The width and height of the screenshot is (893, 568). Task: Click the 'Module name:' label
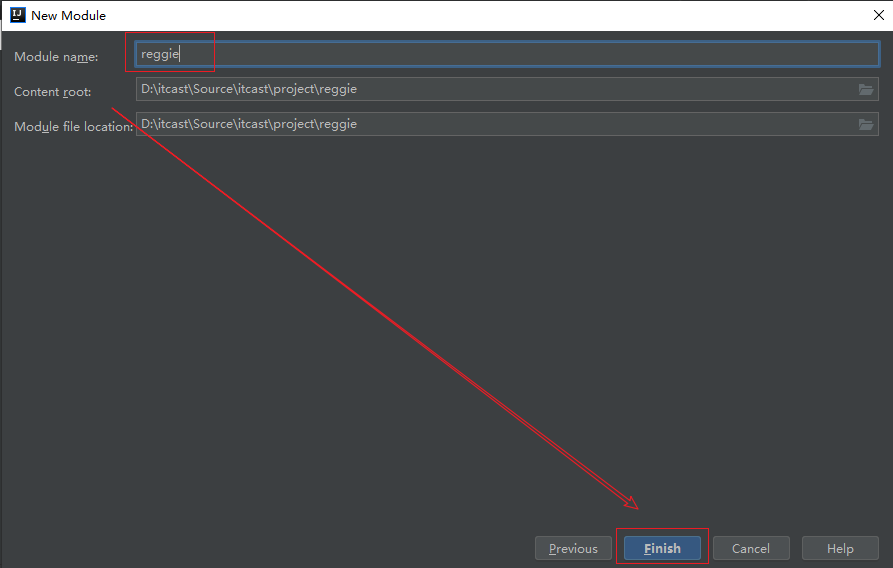56,57
